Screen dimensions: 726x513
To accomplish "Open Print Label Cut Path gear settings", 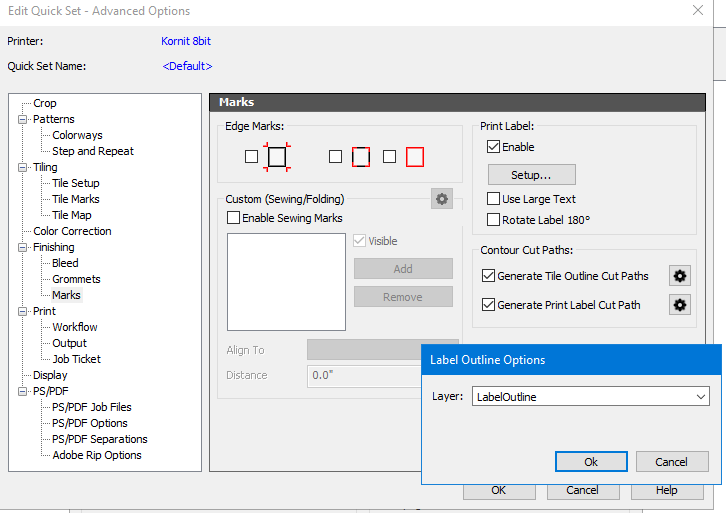I will (x=680, y=305).
